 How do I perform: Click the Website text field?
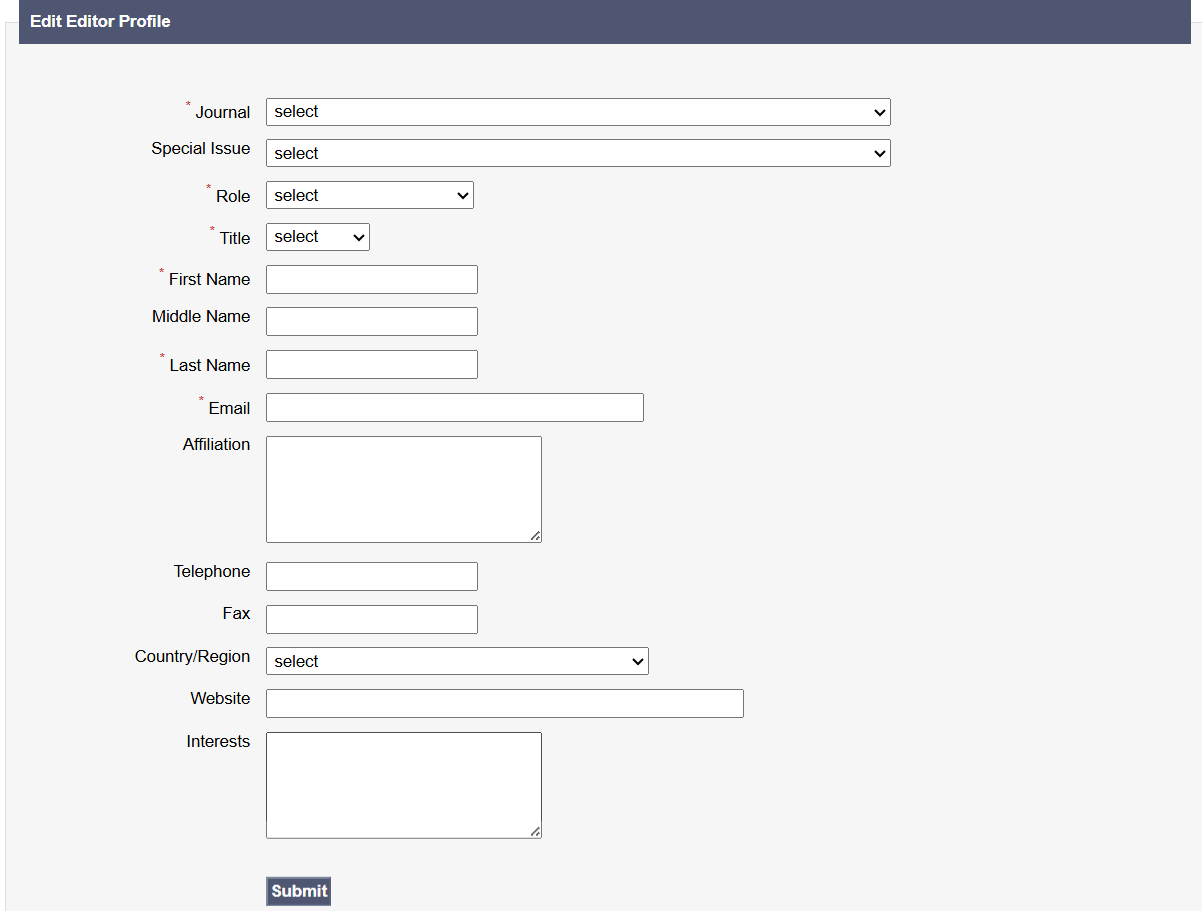pos(504,703)
